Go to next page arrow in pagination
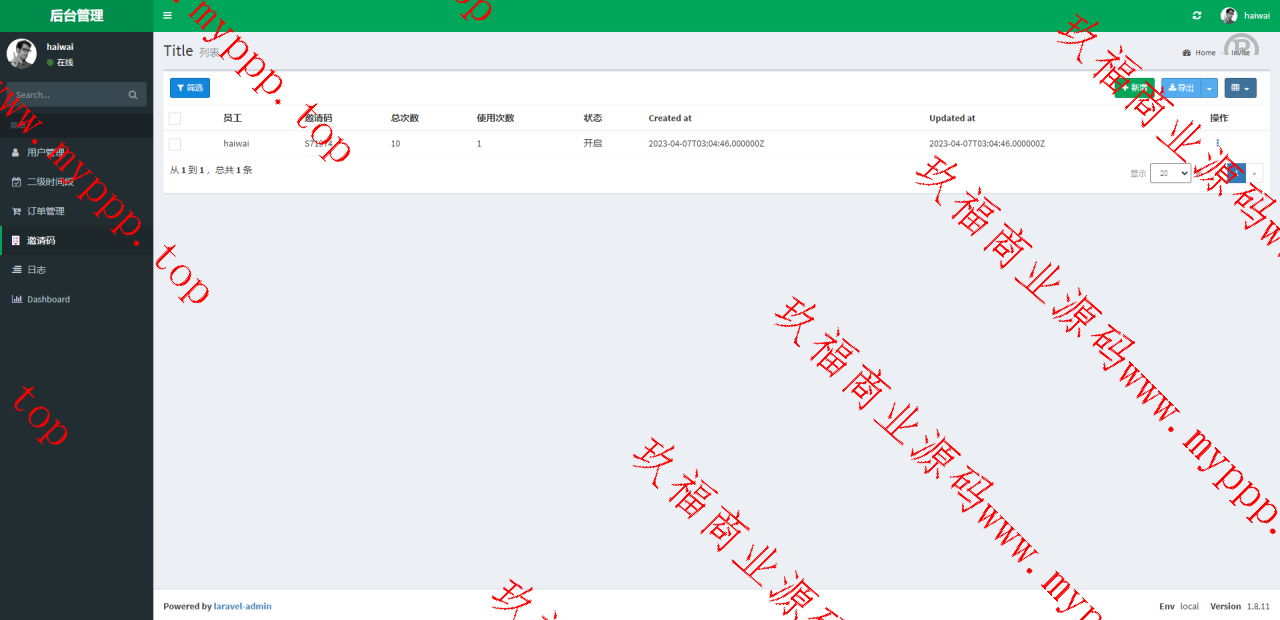Viewport: 1280px width, 620px height. click(x=1254, y=173)
